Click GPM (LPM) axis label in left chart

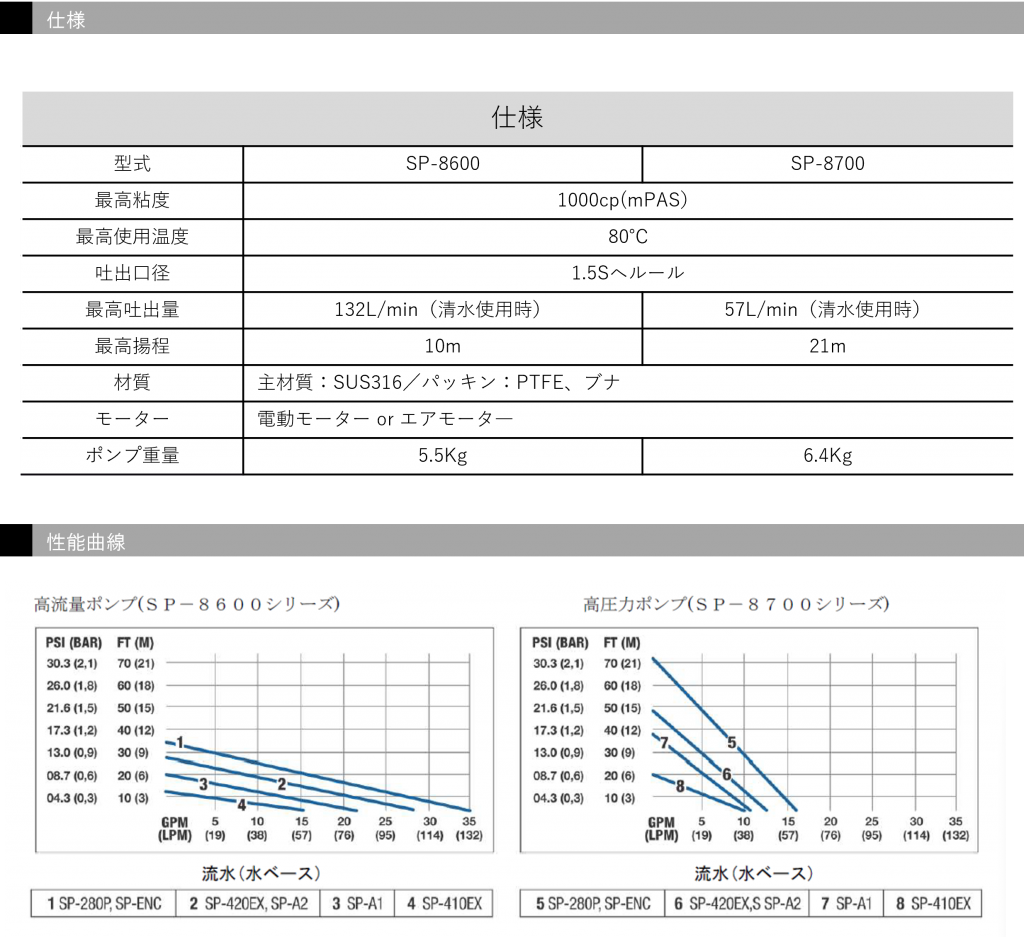(x=175, y=829)
